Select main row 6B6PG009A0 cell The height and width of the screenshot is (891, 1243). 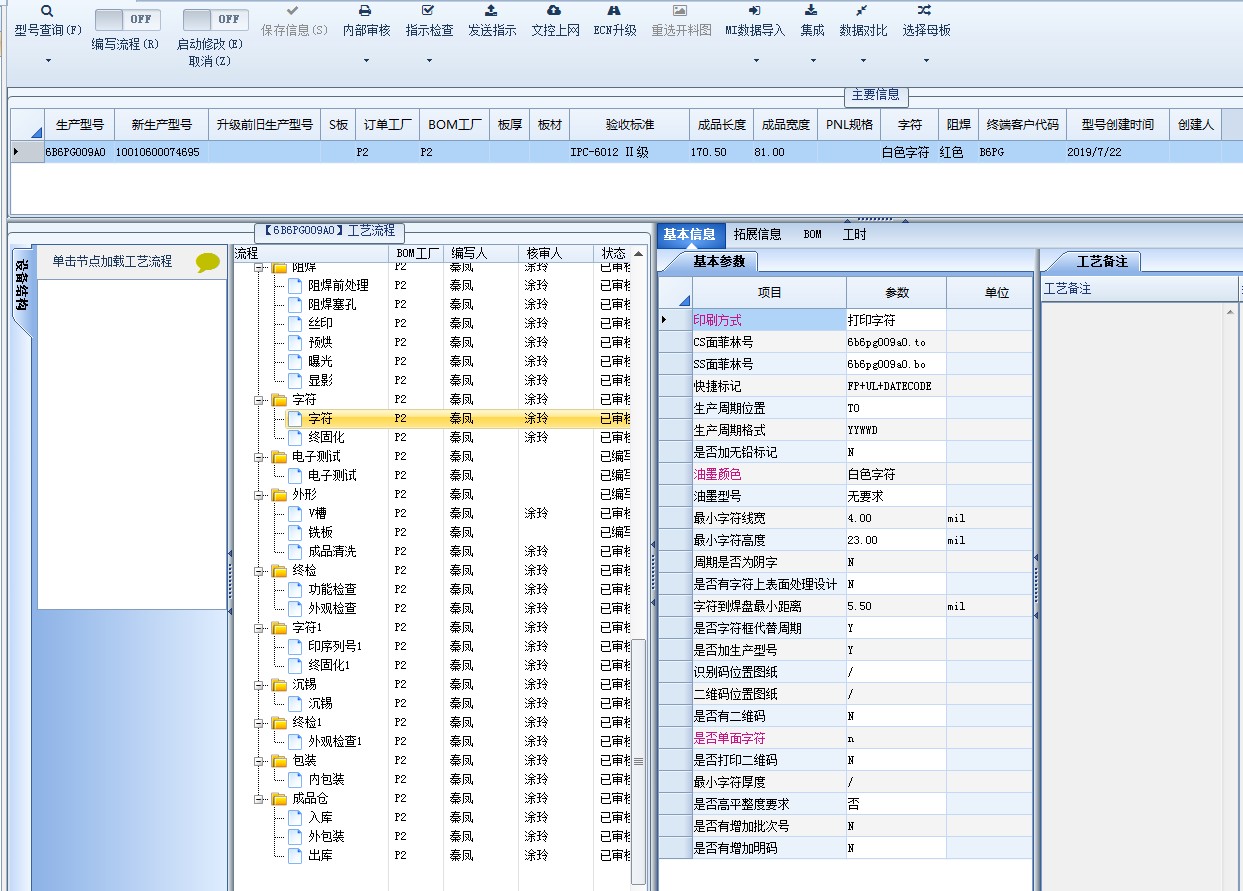click(x=80, y=152)
